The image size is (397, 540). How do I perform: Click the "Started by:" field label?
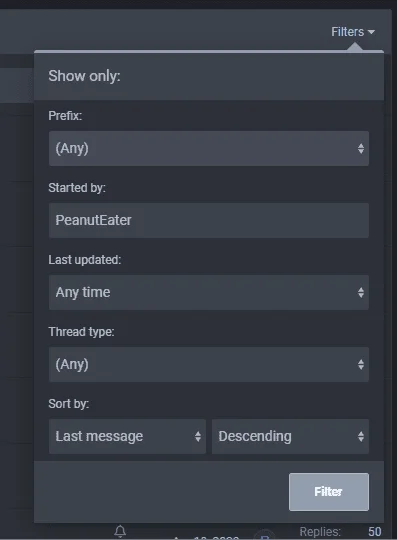click(x=77, y=188)
